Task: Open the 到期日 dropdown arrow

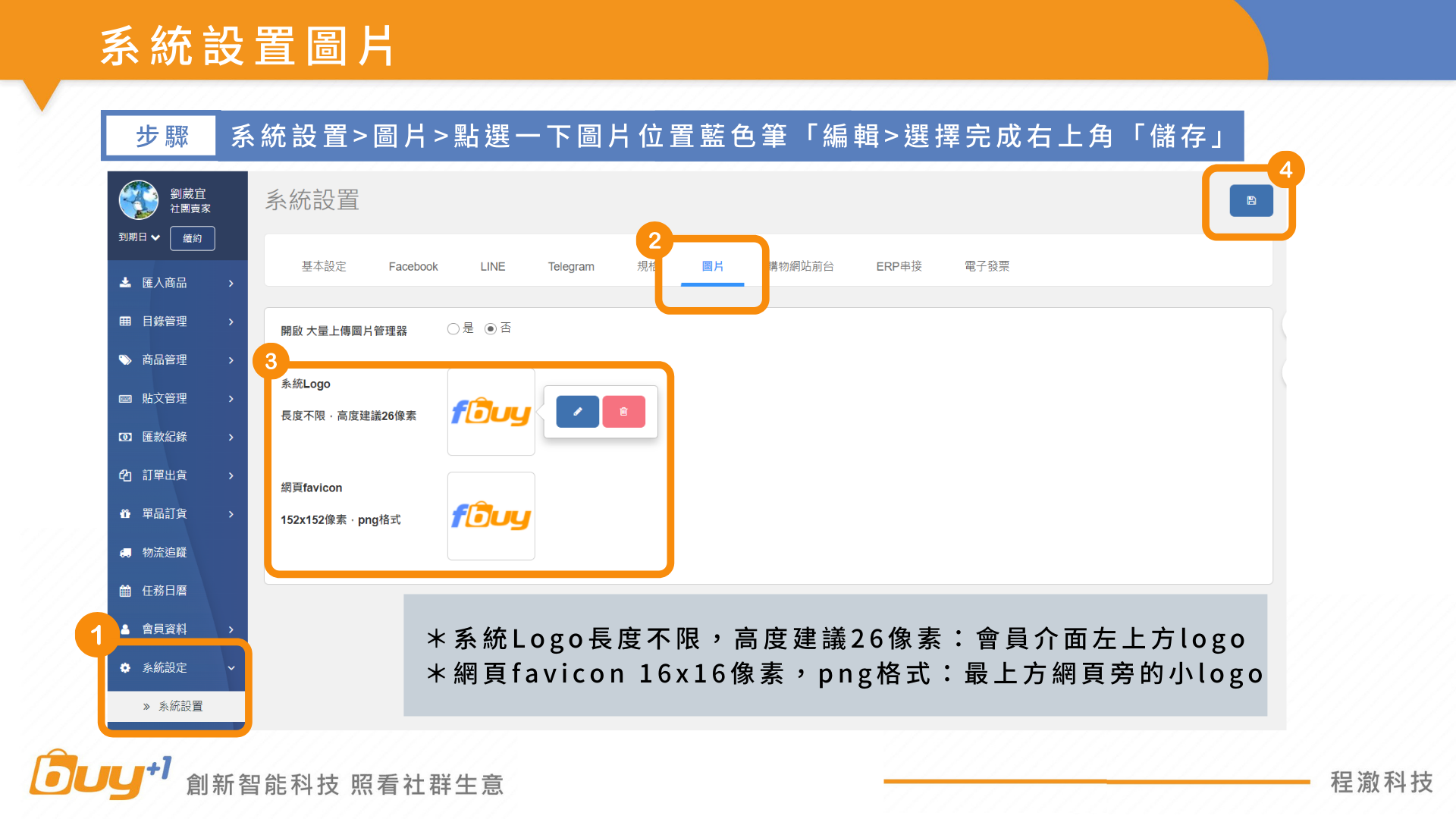Action: [x=155, y=238]
